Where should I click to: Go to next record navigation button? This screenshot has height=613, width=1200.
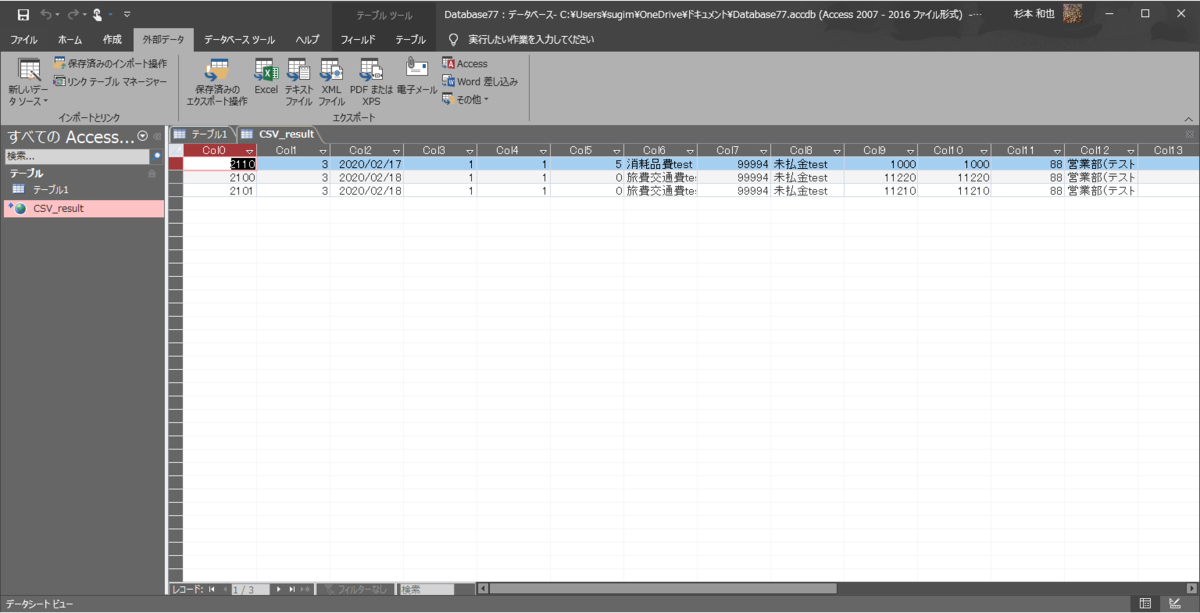tap(279, 590)
